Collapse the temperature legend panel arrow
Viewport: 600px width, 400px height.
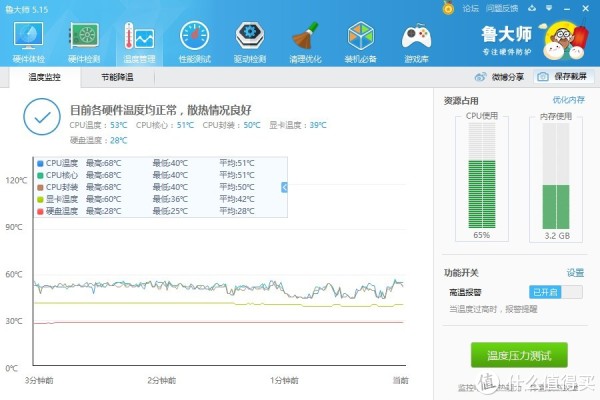click(284, 187)
